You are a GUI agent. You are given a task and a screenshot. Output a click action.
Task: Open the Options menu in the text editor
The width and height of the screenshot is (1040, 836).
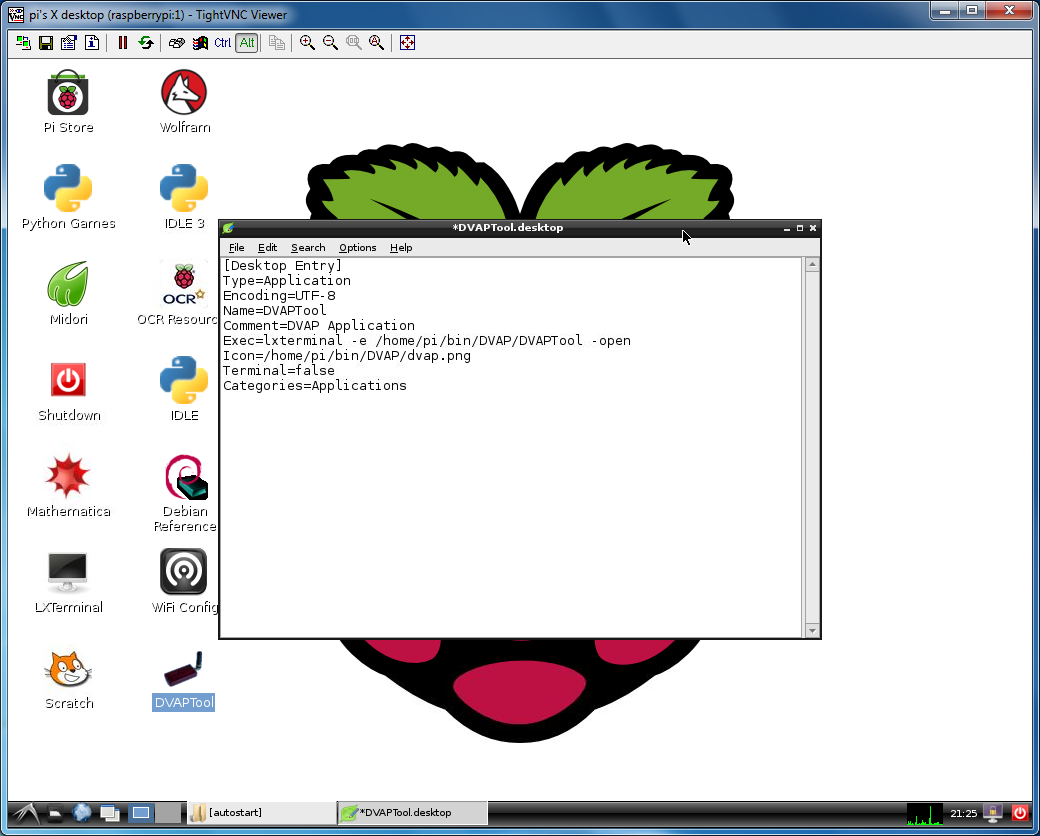(358, 247)
